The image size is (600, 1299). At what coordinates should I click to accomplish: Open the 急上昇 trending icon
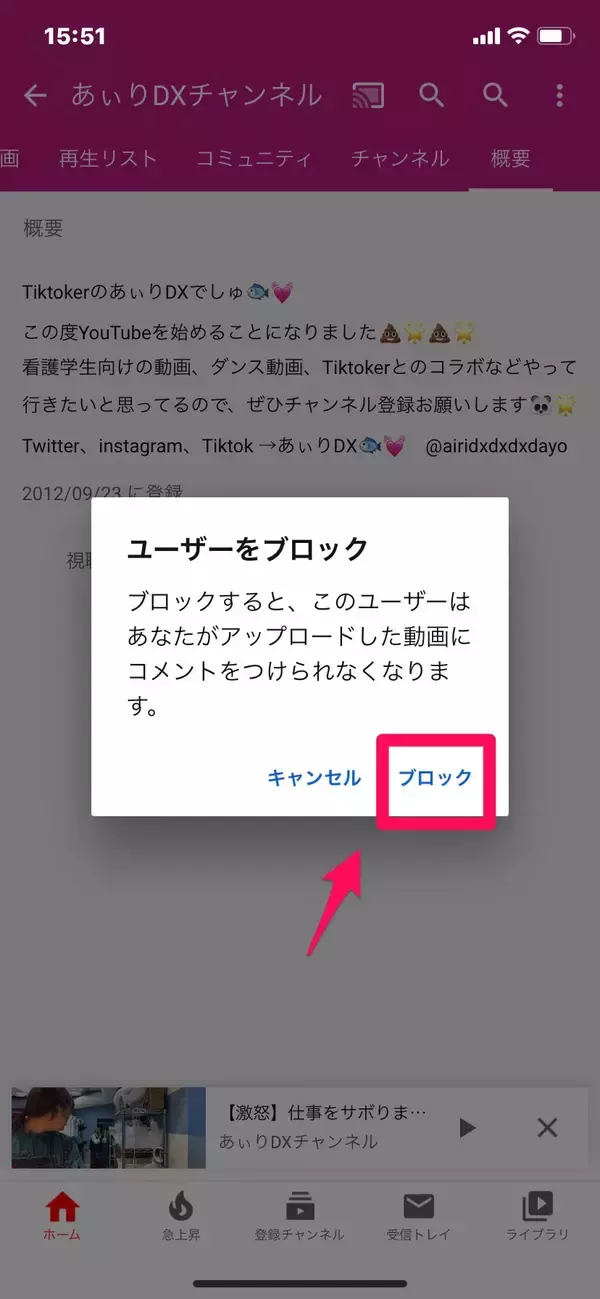tap(181, 1215)
